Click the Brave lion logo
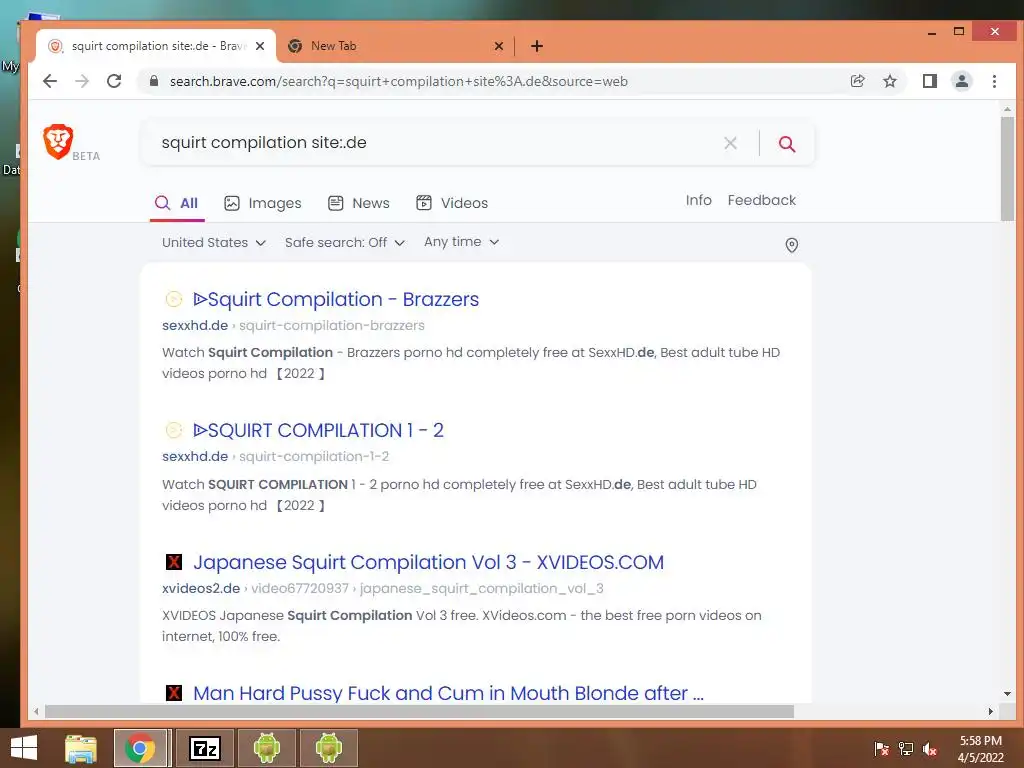Screen dimensions: 1024x768 58,141
